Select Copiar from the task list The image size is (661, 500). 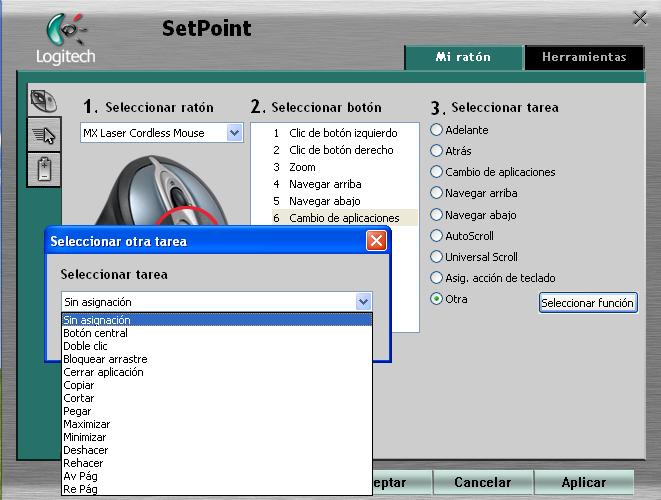[217, 385]
